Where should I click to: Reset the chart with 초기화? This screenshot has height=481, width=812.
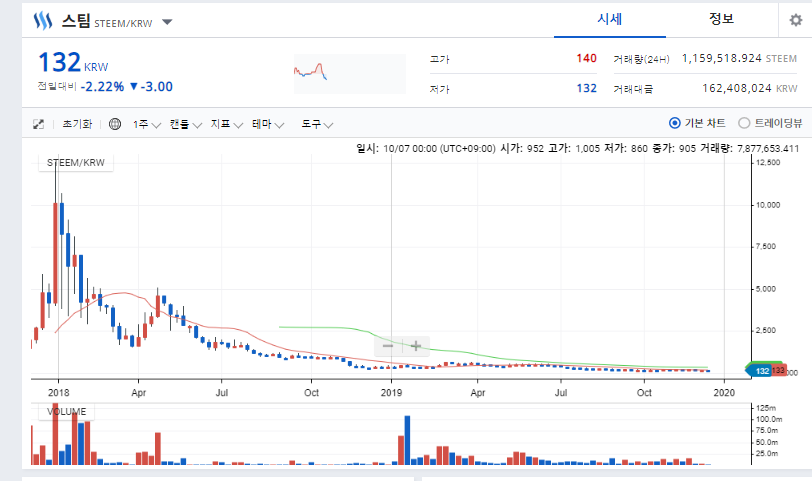pos(77,124)
